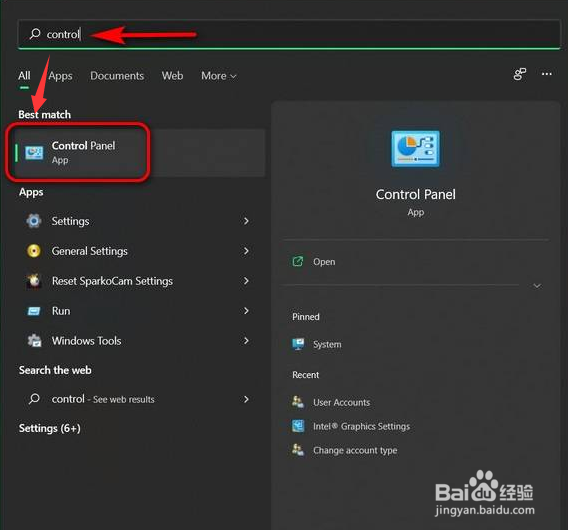The width and height of the screenshot is (568, 530).
Task: Expand the Run result chevron
Action: 246,311
